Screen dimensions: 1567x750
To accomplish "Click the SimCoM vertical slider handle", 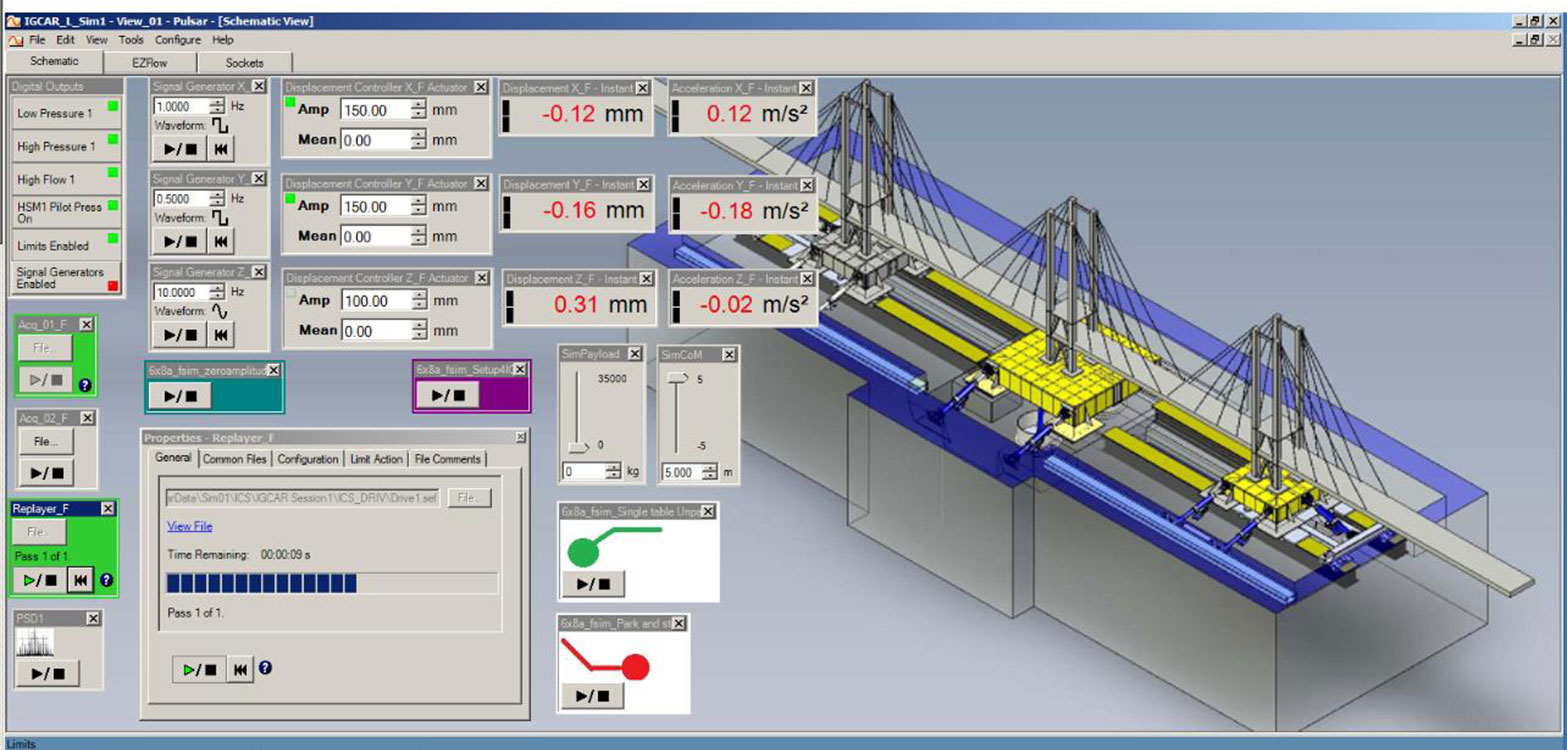I will [678, 379].
